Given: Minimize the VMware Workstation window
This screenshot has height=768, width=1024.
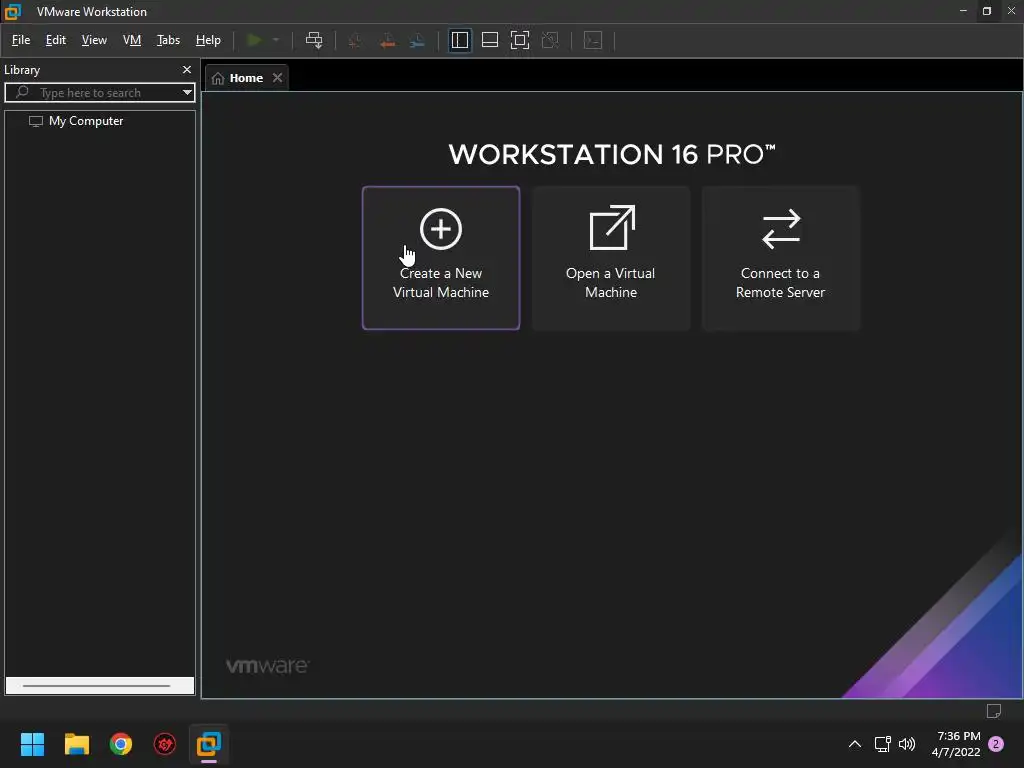Looking at the screenshot, I should [963, 11].
